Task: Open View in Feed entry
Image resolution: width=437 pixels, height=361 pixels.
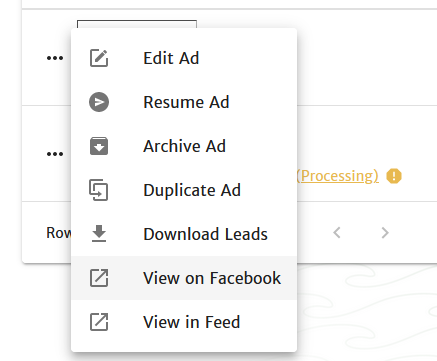Action: click(x=184, y=322)
